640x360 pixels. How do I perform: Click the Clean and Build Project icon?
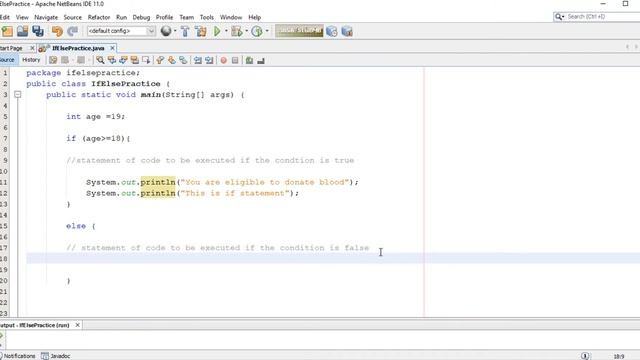[x=200, y=31]
